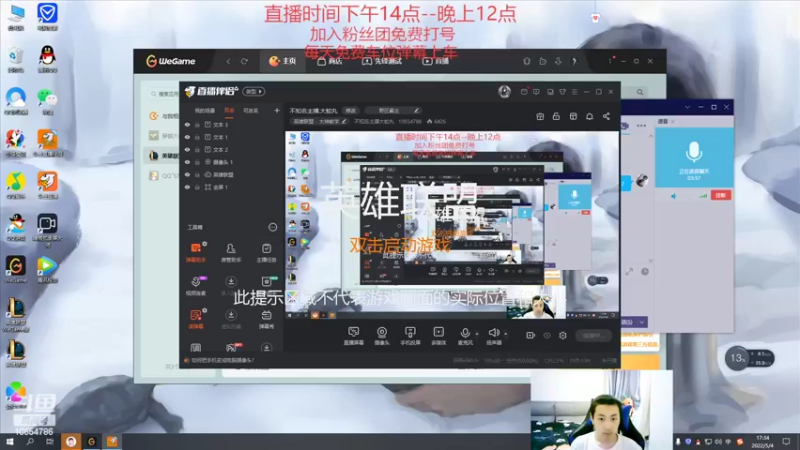The height and width of the screenshot is (450, 800).
Task: Close the 语音 tab in the QQ window
Action: 673,121
